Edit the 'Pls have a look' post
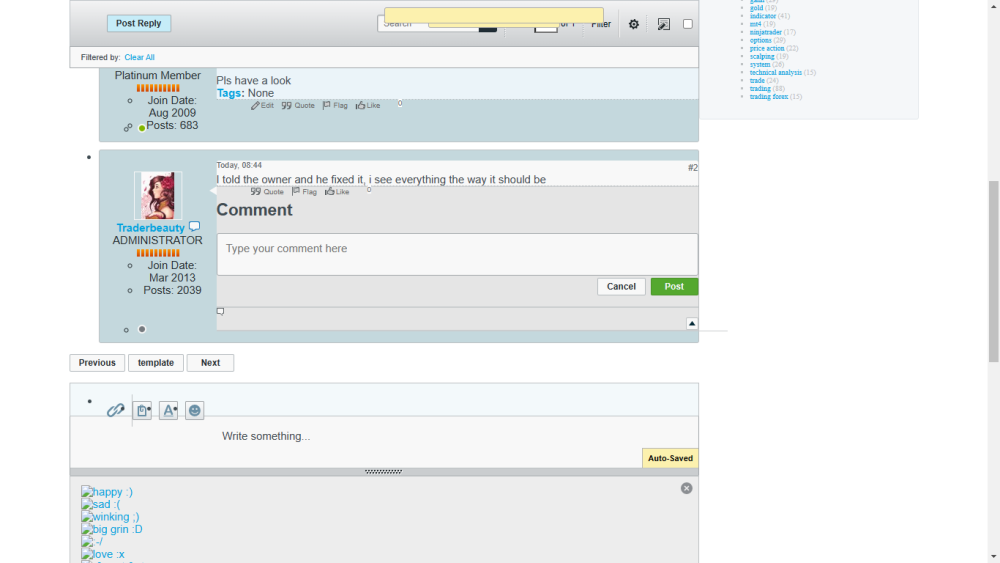The image size is (1000, 563). coord(262,105)
